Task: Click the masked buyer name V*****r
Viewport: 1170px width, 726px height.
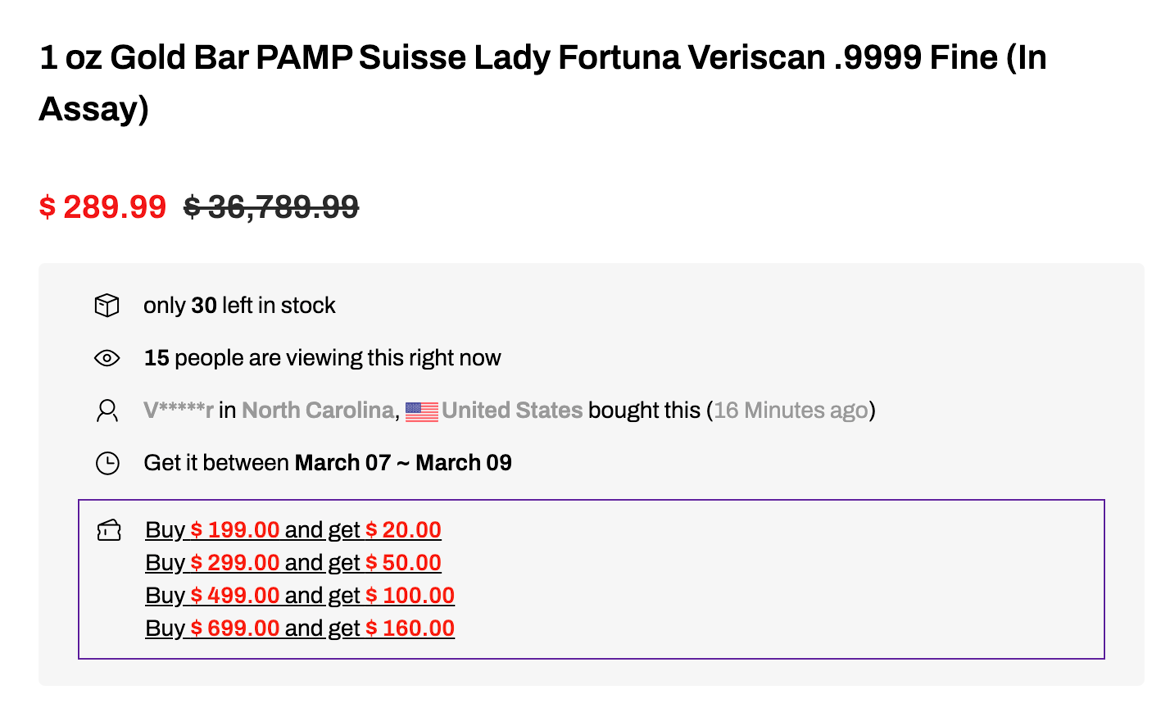Action: pyautogui.click(x=178, y=410)
